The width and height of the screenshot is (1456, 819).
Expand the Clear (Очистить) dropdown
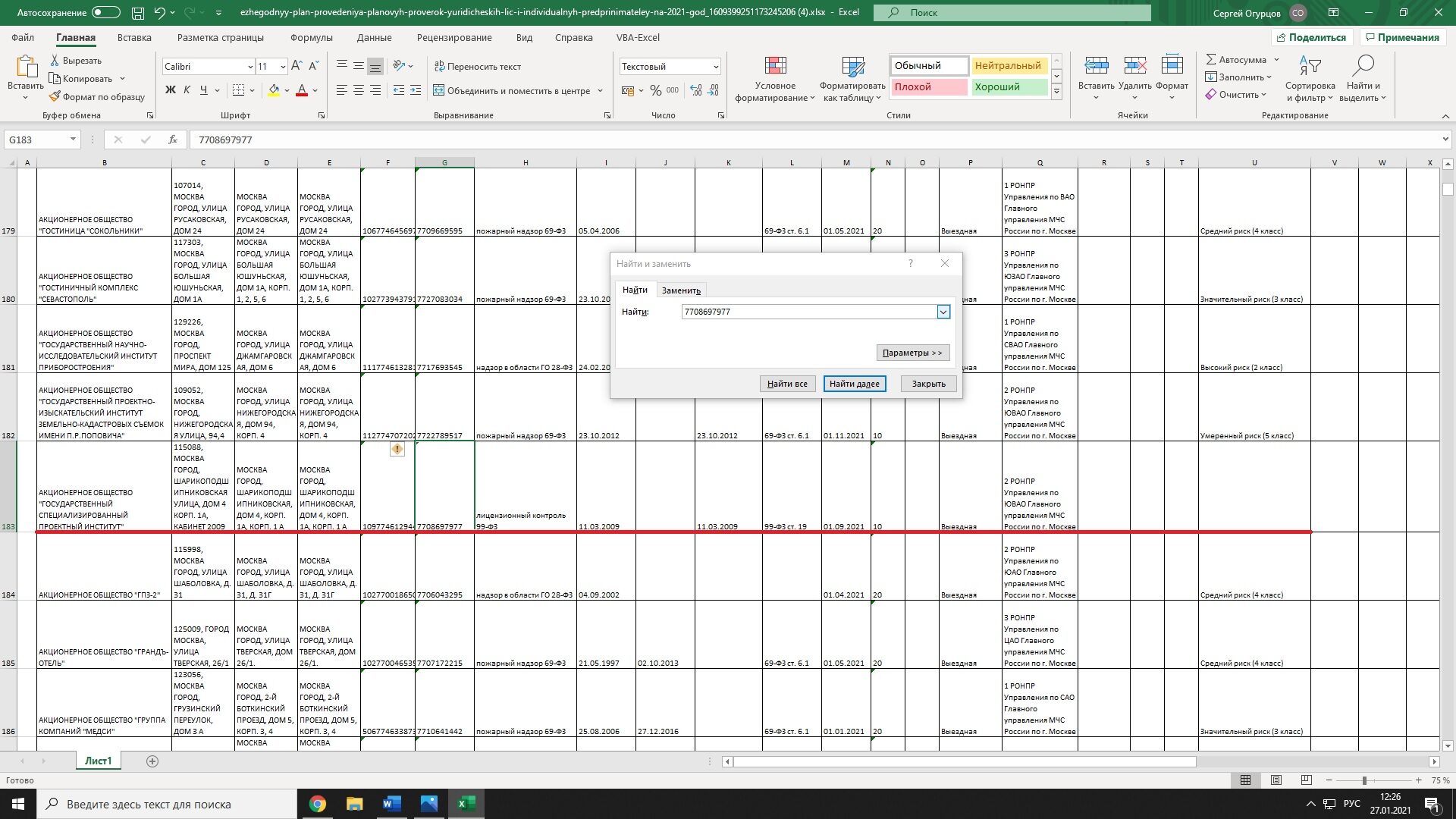tap(1263, 95)
